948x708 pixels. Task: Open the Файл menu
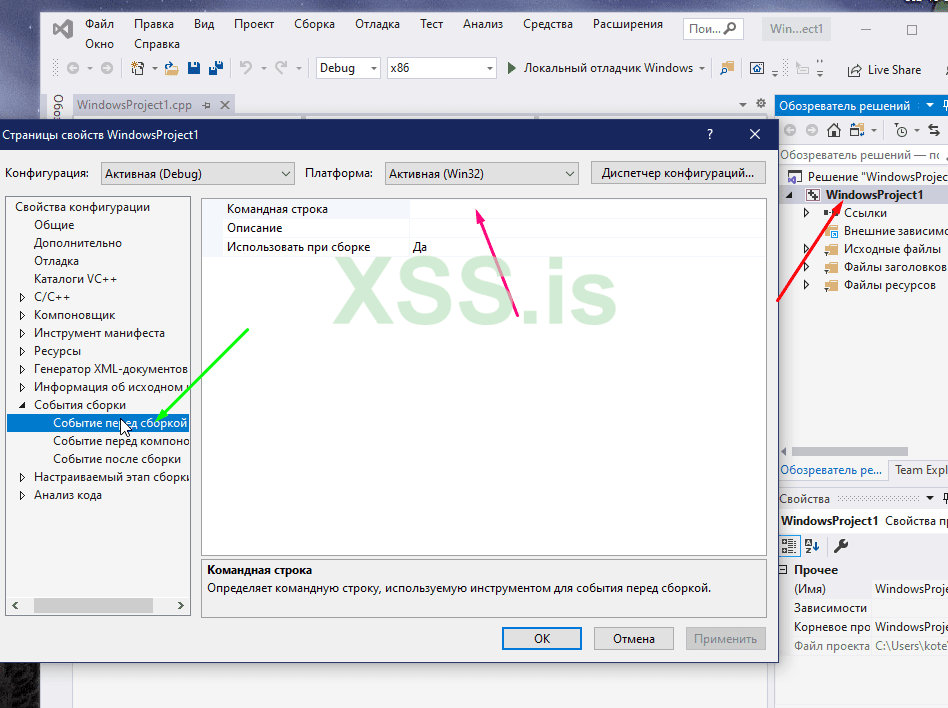[x=99, y=24]
